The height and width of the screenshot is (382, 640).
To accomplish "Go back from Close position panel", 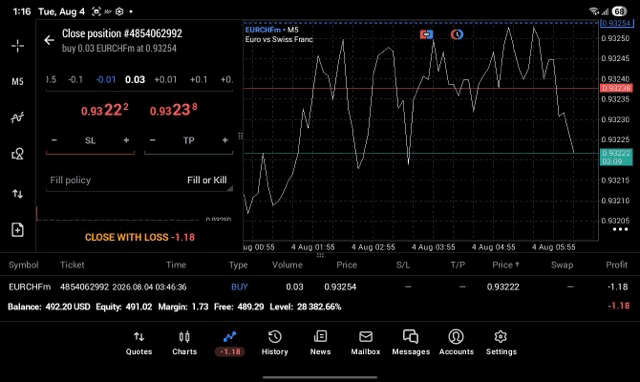I will tap(49, 40).
